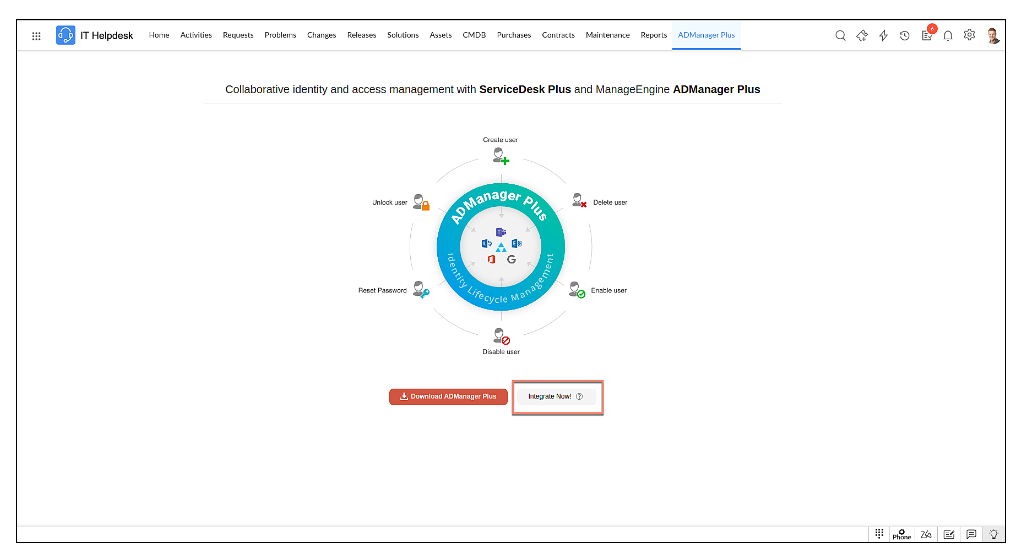The image size is (1034, 552).
Task: Open the quick note edit icon in bottom bar
Action: (x=949, y=534)
